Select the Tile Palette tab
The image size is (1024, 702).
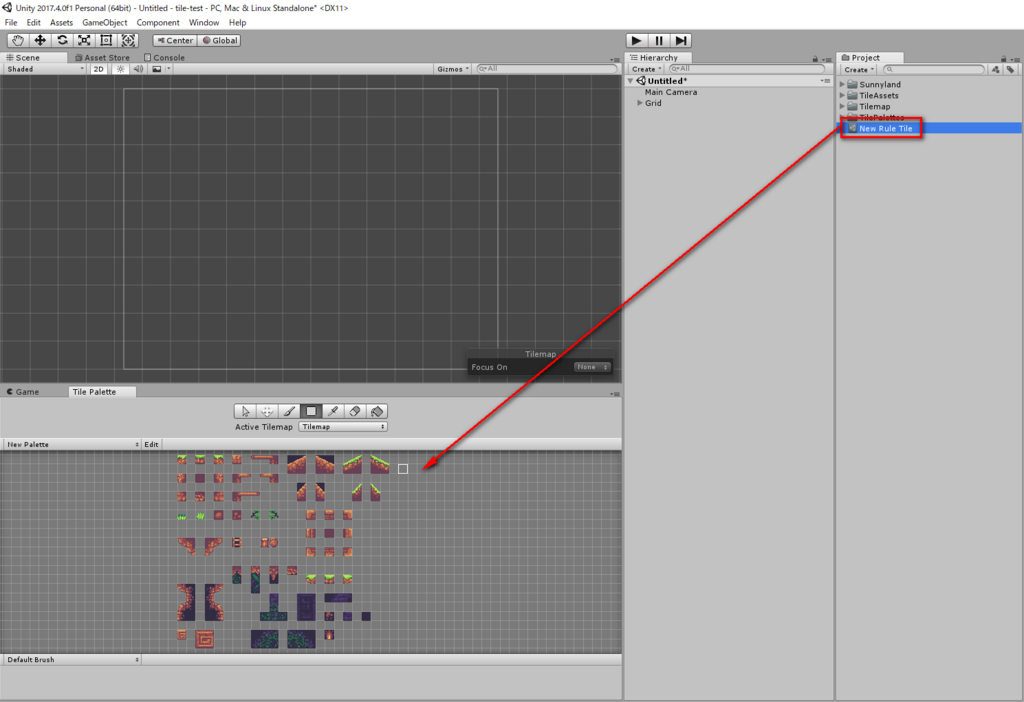pyautogui.click(x=95, y=392)
